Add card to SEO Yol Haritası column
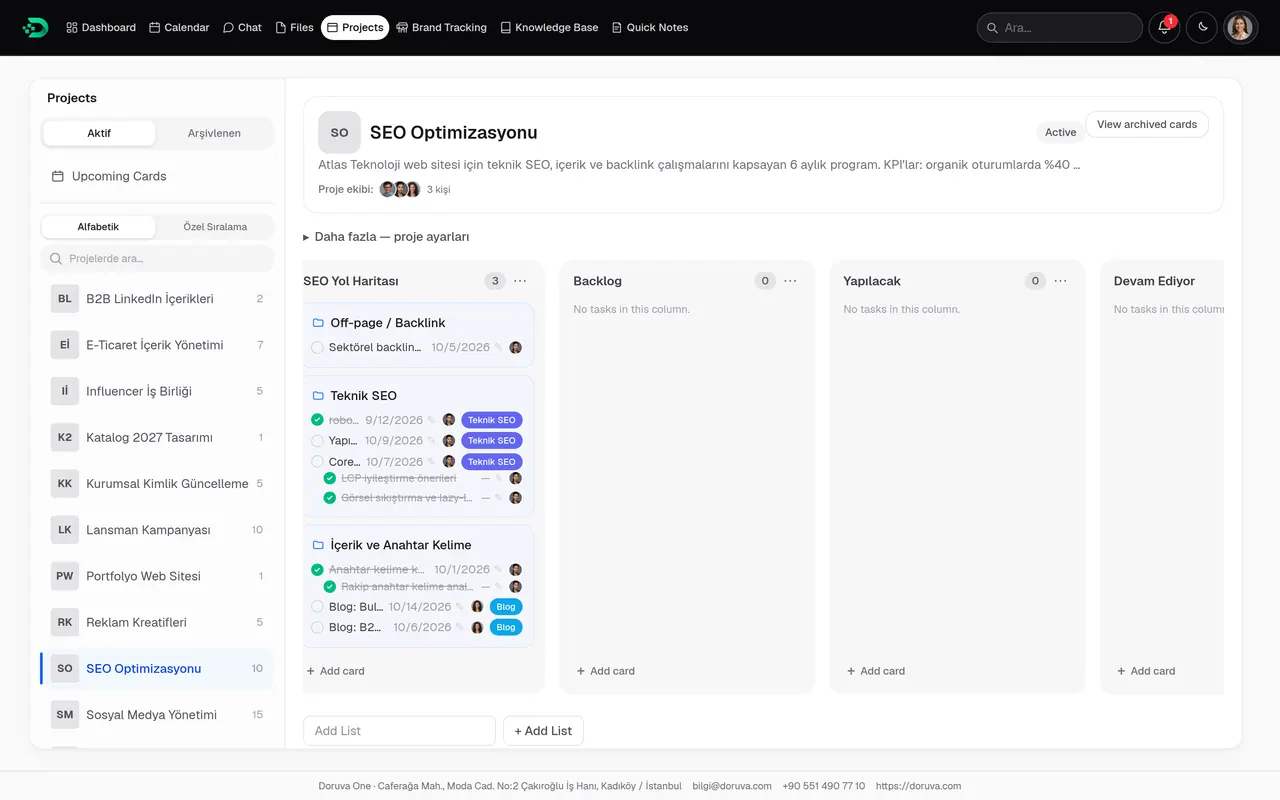This screenshot has width=1280, height=800. 335,671
